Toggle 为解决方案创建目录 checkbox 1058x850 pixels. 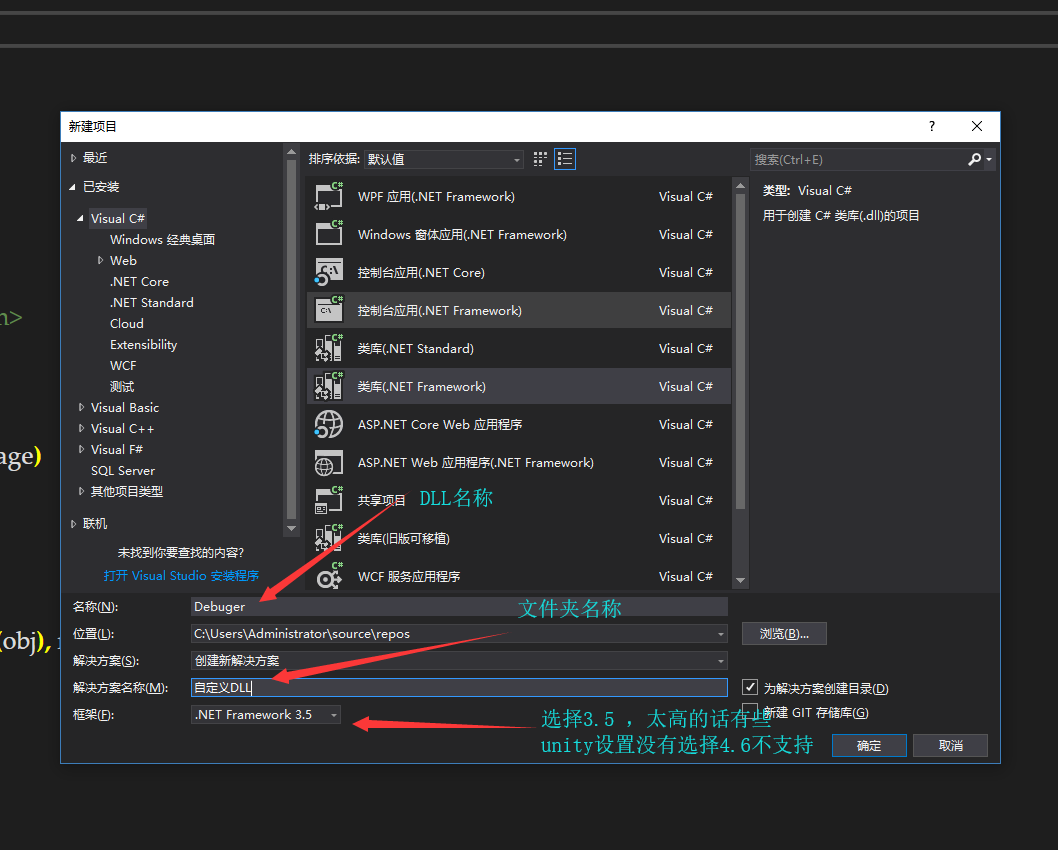[x=750, y=687]
